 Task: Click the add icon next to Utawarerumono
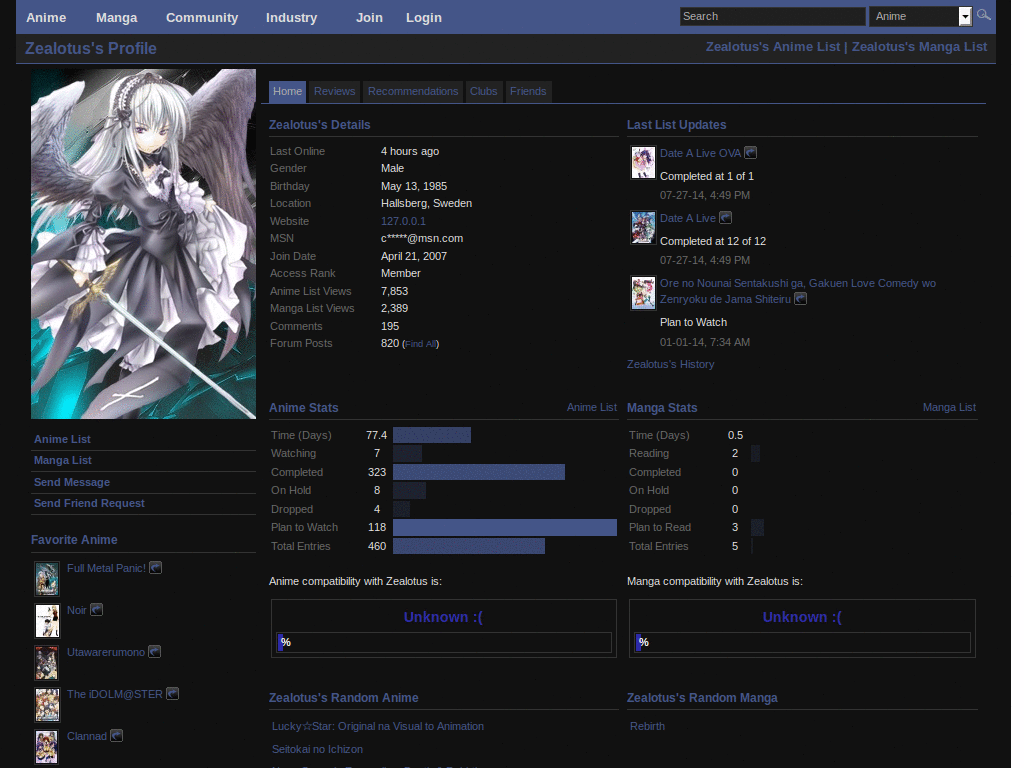(x=154, y=651)
